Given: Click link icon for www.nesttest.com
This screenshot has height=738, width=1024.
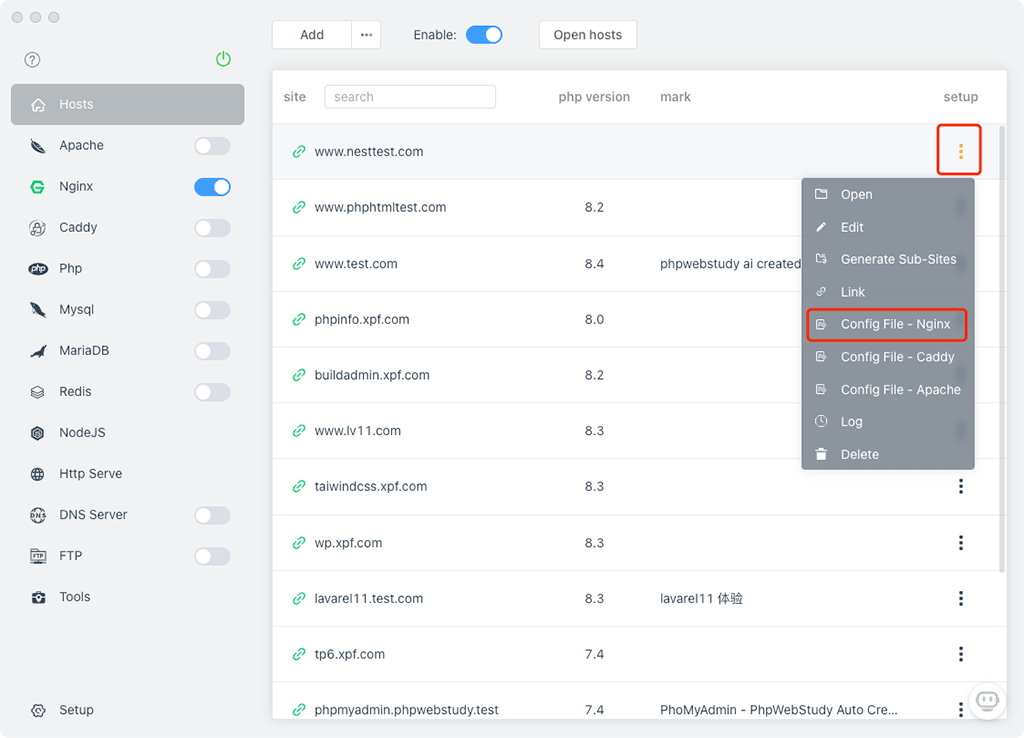Looking at the screenshot, I should (x=299, y=152).
